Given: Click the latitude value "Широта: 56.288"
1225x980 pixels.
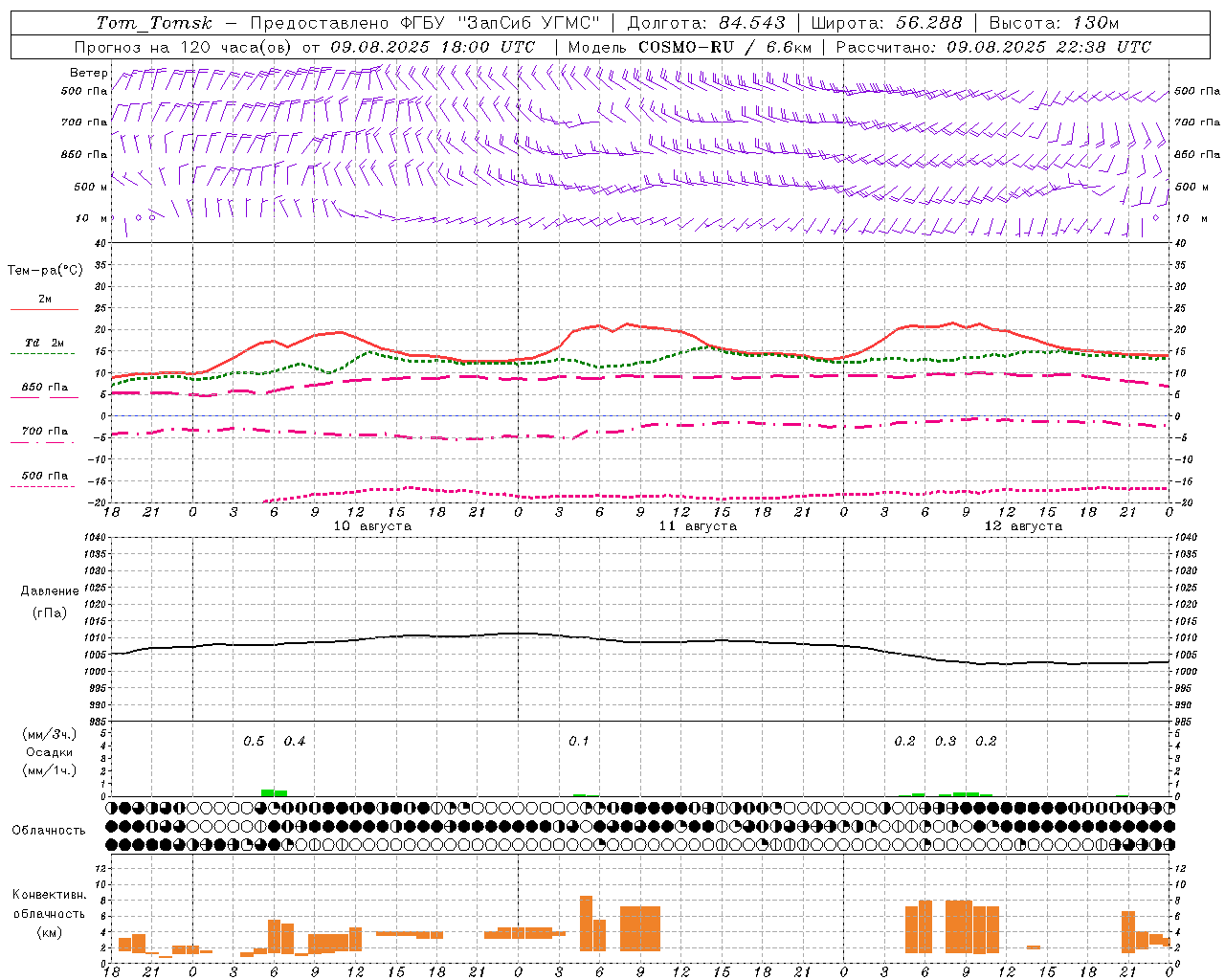Looking at the screenshot, I should click(888, 23).
